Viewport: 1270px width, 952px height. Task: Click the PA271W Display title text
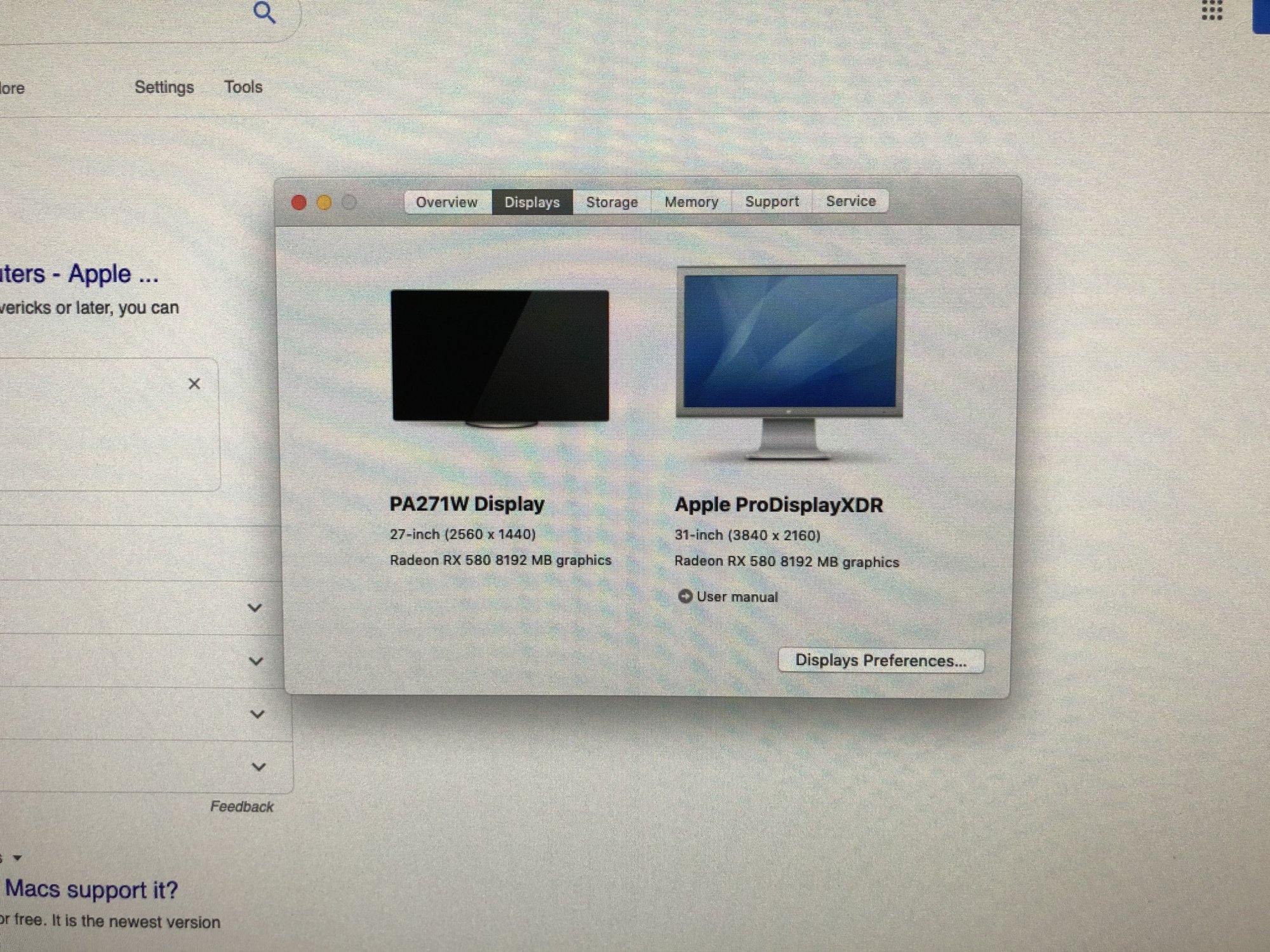467,504
